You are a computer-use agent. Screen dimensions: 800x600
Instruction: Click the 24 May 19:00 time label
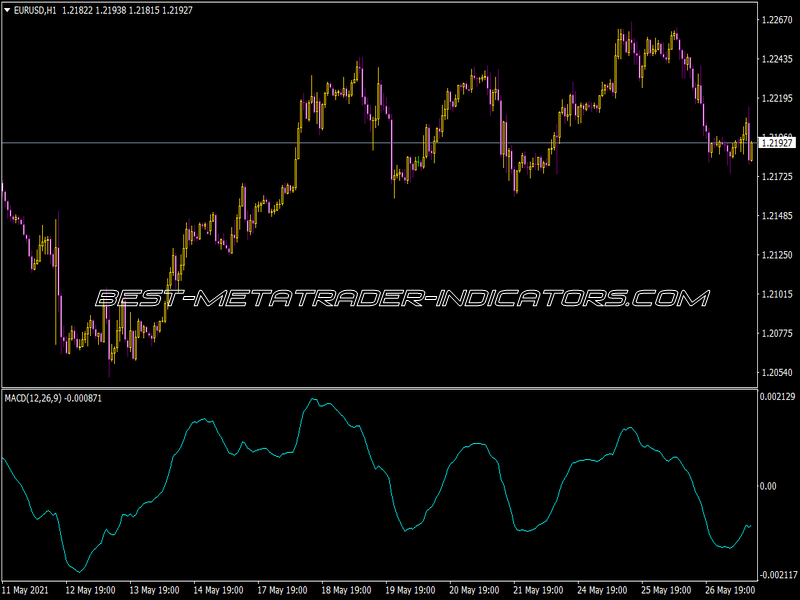(x=603, y=590)
